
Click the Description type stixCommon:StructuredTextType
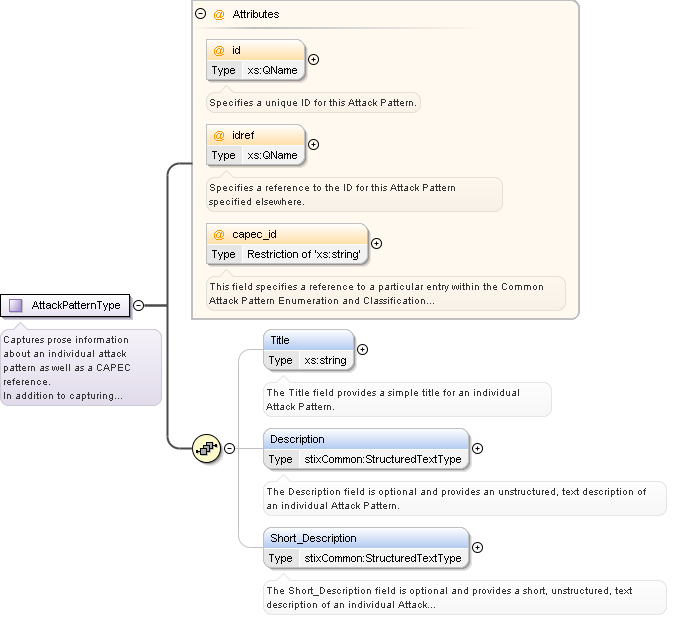(x=382, y=459)
